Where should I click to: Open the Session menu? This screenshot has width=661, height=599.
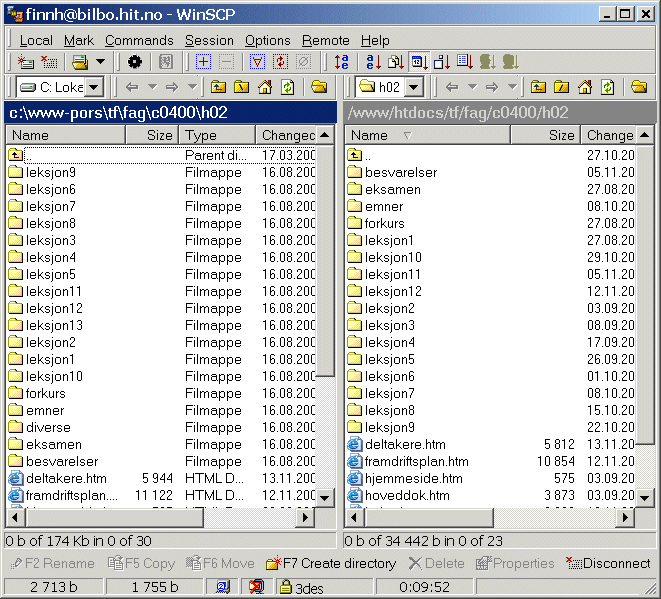pyautogui.click(x=209, y=40)
